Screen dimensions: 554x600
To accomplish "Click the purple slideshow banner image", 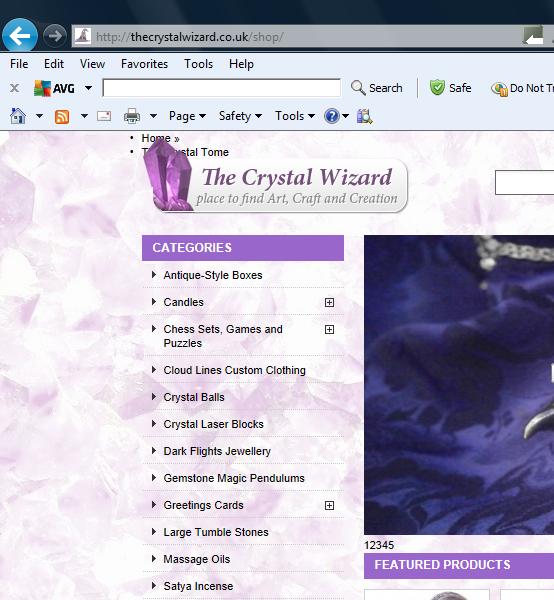I will pos(459,385).
